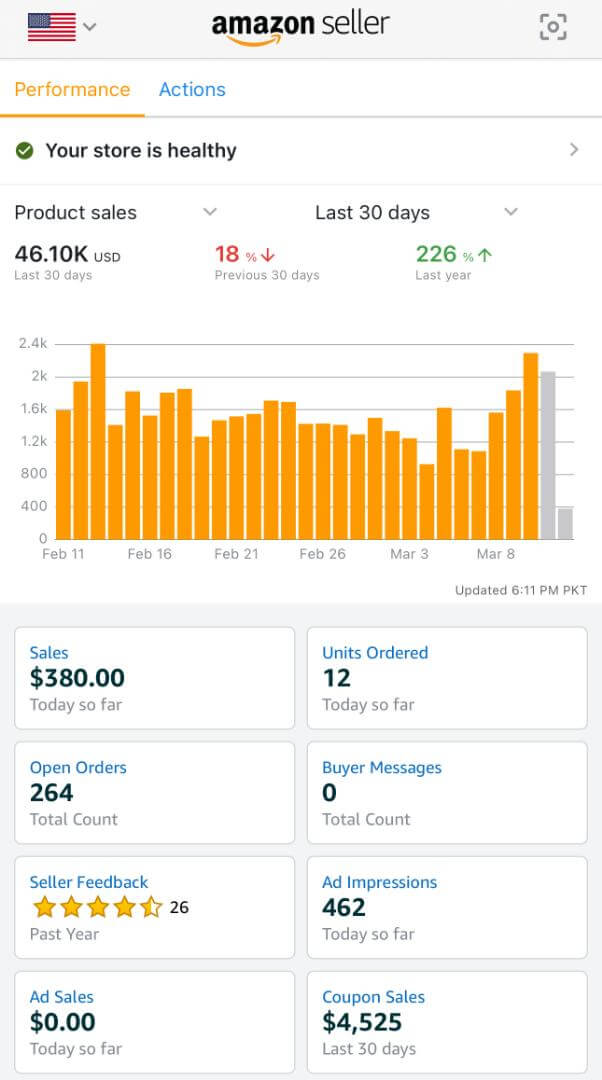Tap the barcode scanner icon
602x1080 pixels.
point(553,27)
